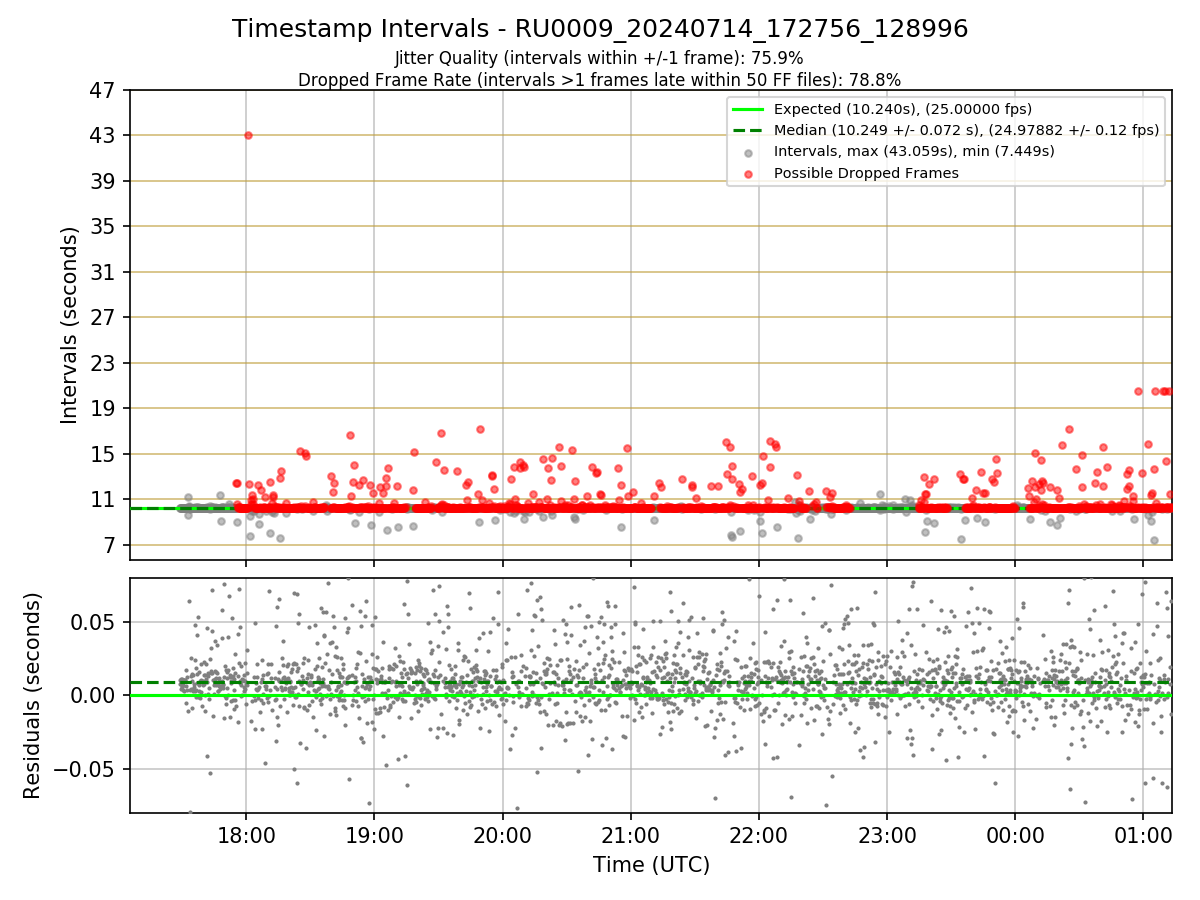Image resolution: width=1200 pixels, height=900 pixels.
Task: Click the Residuals (seconds) axis label
Action: tap(33, 696)
